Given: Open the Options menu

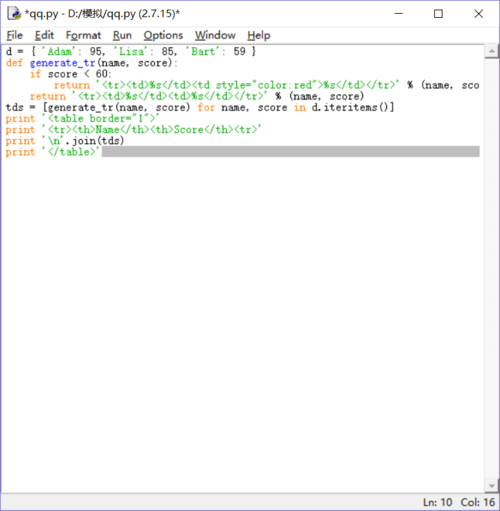Looking at the screenshot, I should (163, 35).
